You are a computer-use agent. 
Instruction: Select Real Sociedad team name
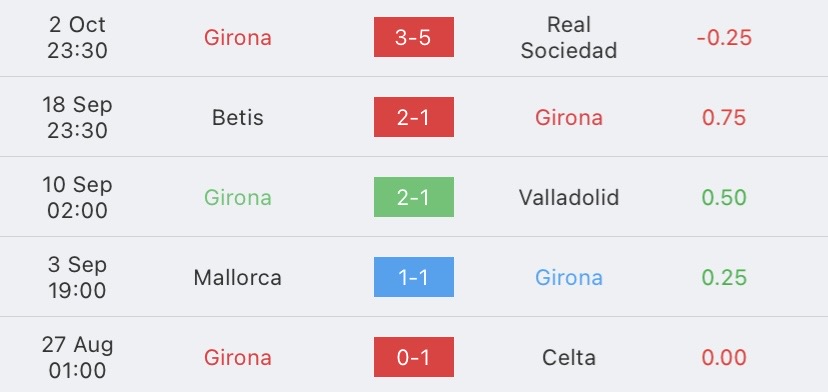click(x=569, y=38)
